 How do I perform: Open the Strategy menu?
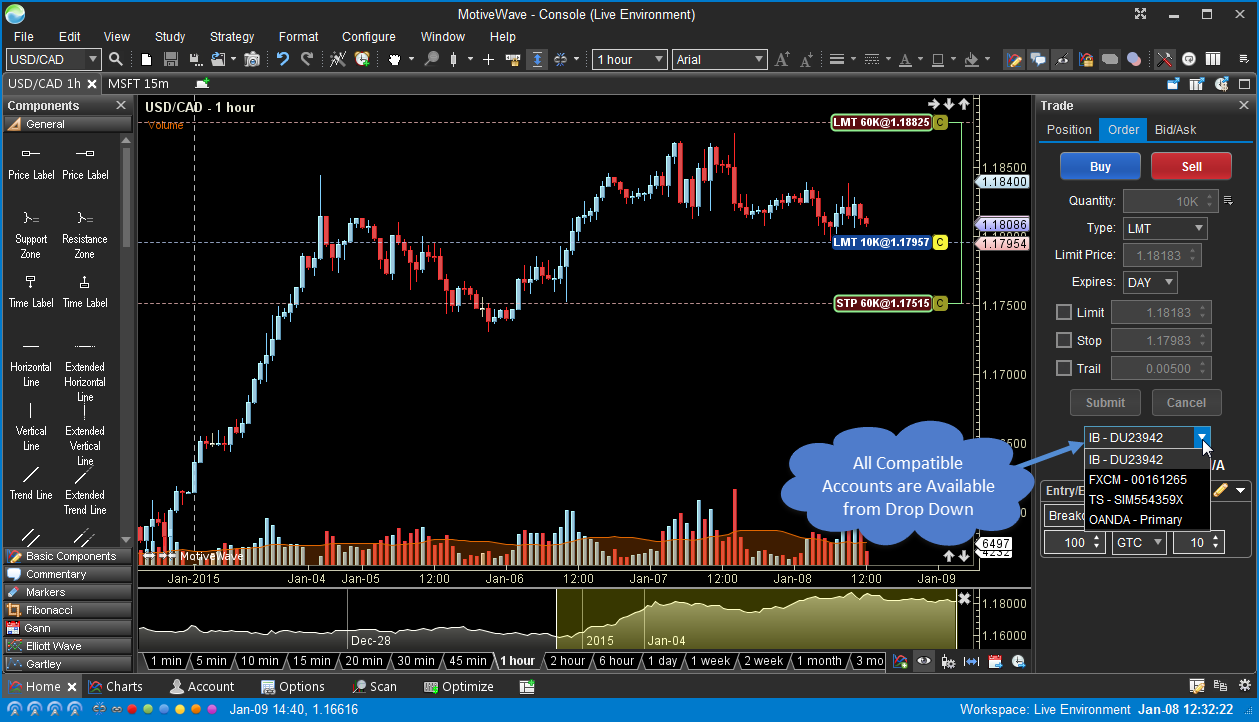coord(232,37)
